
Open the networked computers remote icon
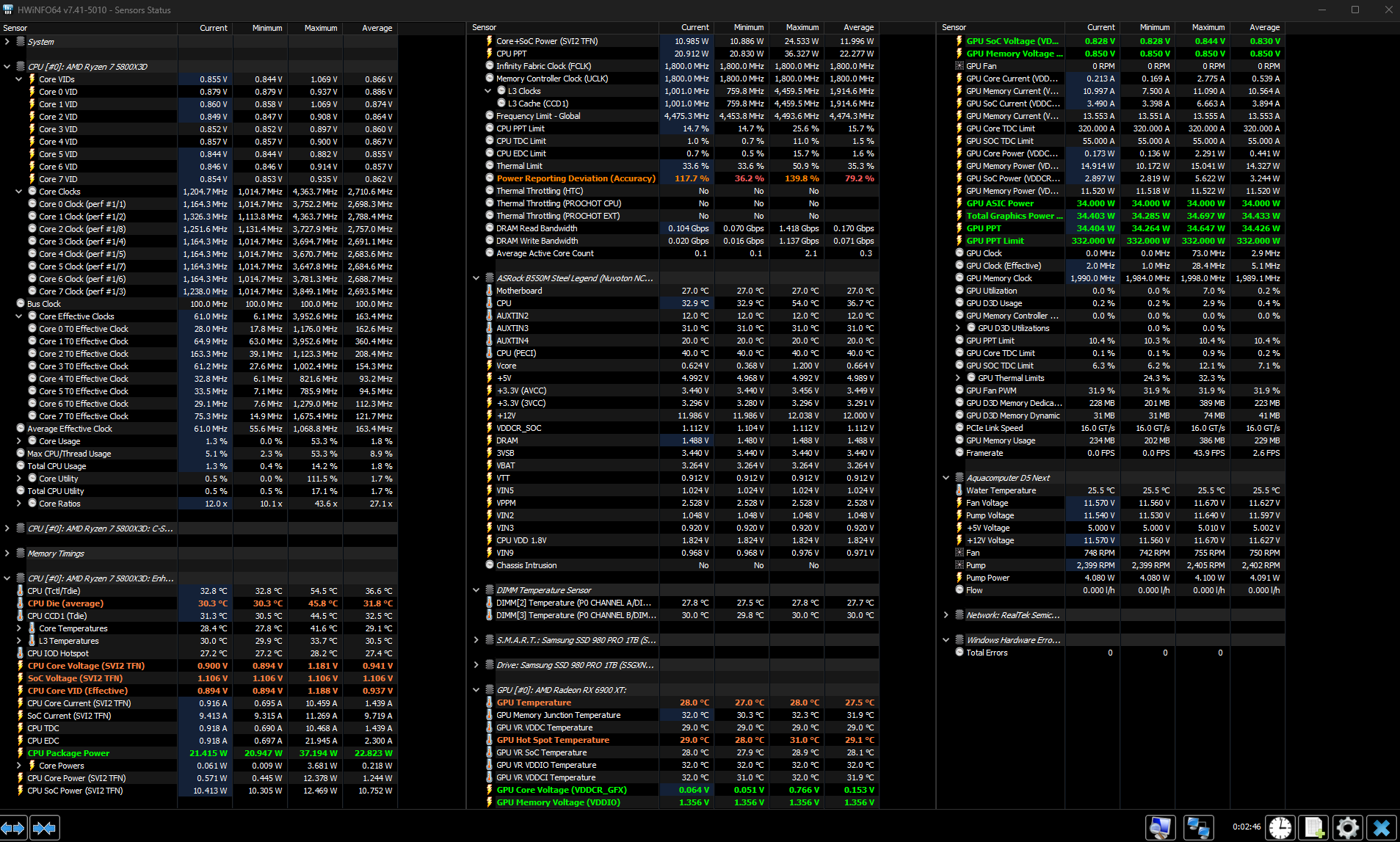click(1198, 828)
